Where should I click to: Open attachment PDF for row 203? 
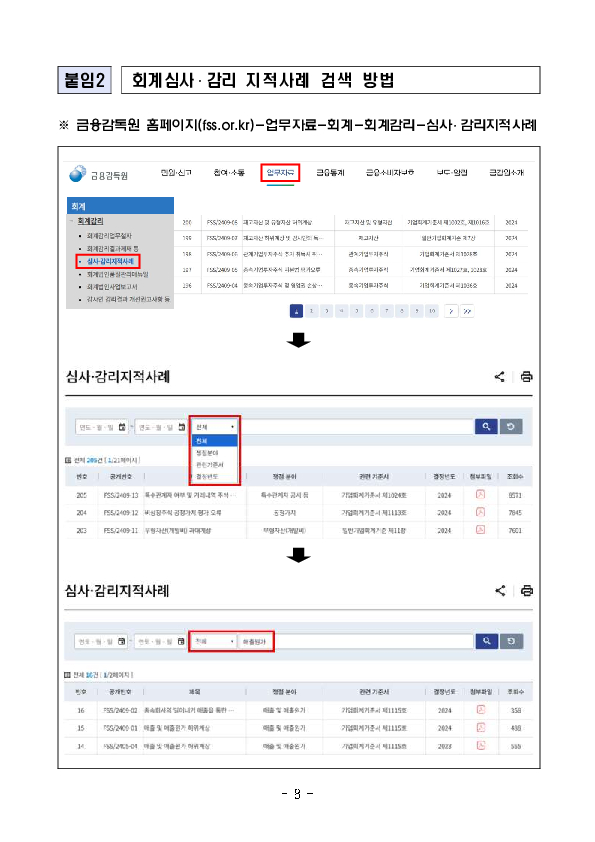point(480,530)
